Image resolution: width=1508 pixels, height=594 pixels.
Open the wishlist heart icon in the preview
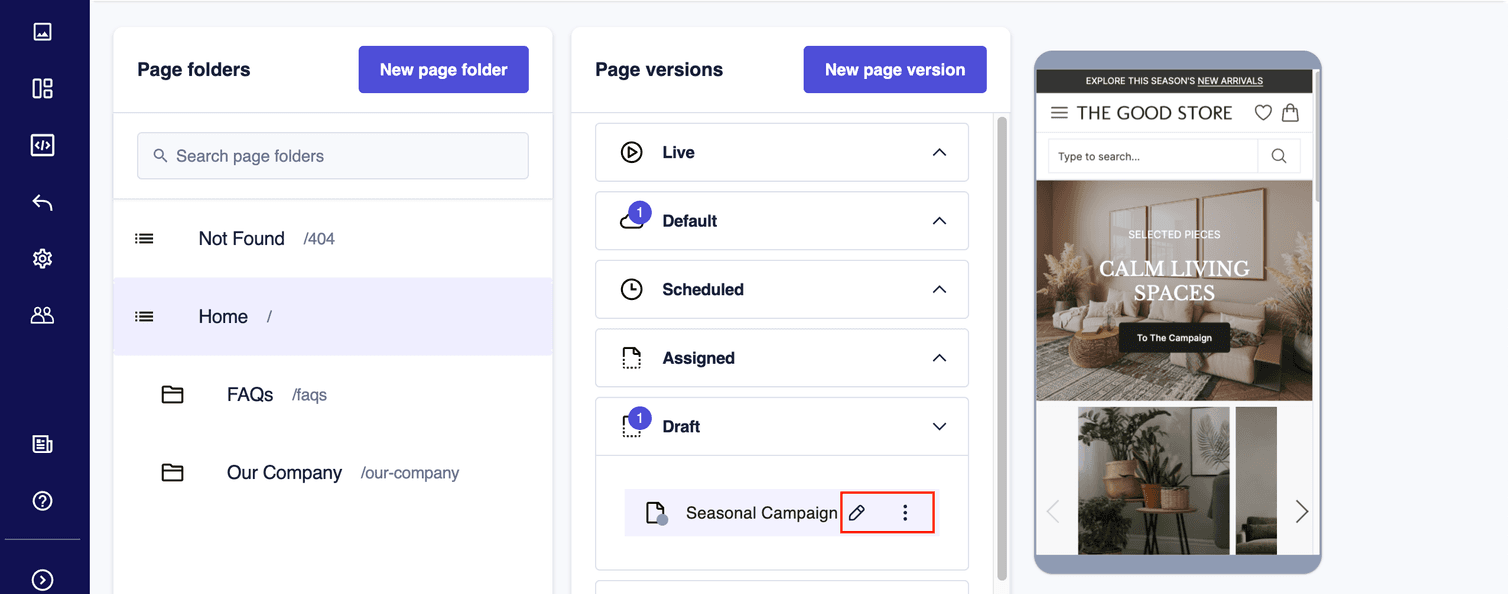pyautogui.click(x=1263, y=112)
